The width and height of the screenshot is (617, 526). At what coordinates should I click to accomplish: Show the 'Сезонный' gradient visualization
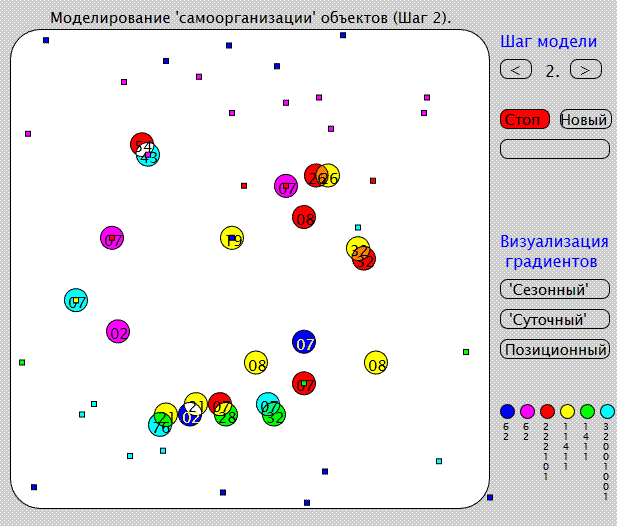pos(554,289)
